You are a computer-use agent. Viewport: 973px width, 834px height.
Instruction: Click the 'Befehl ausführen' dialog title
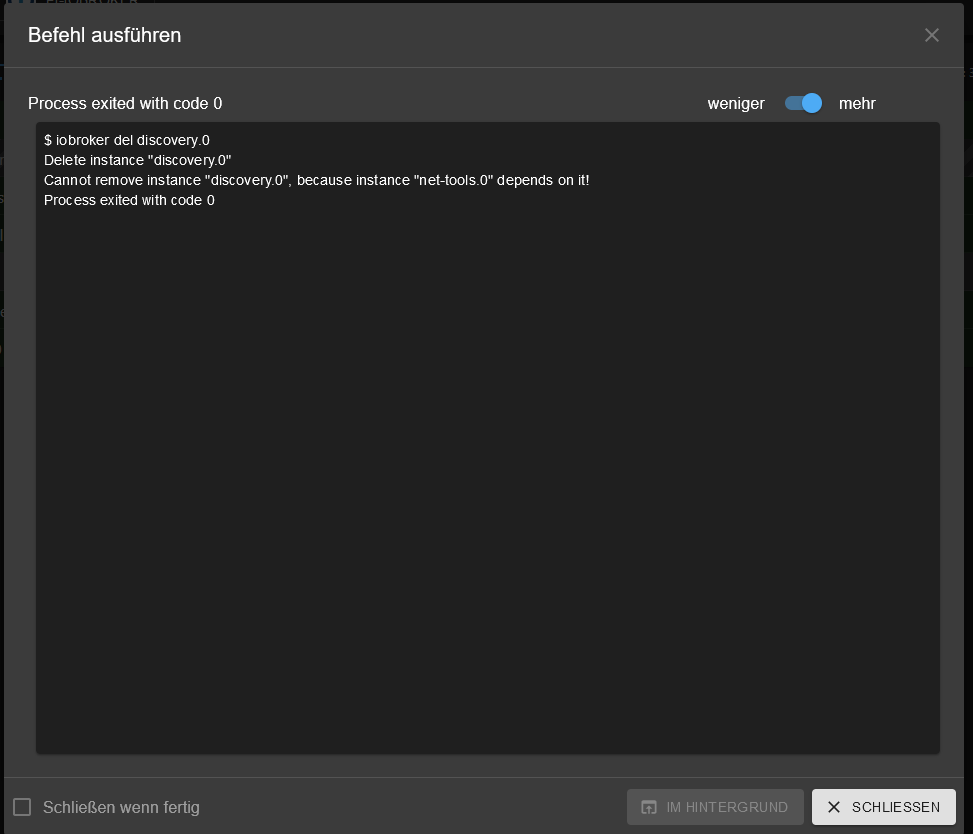pos(104,35)
